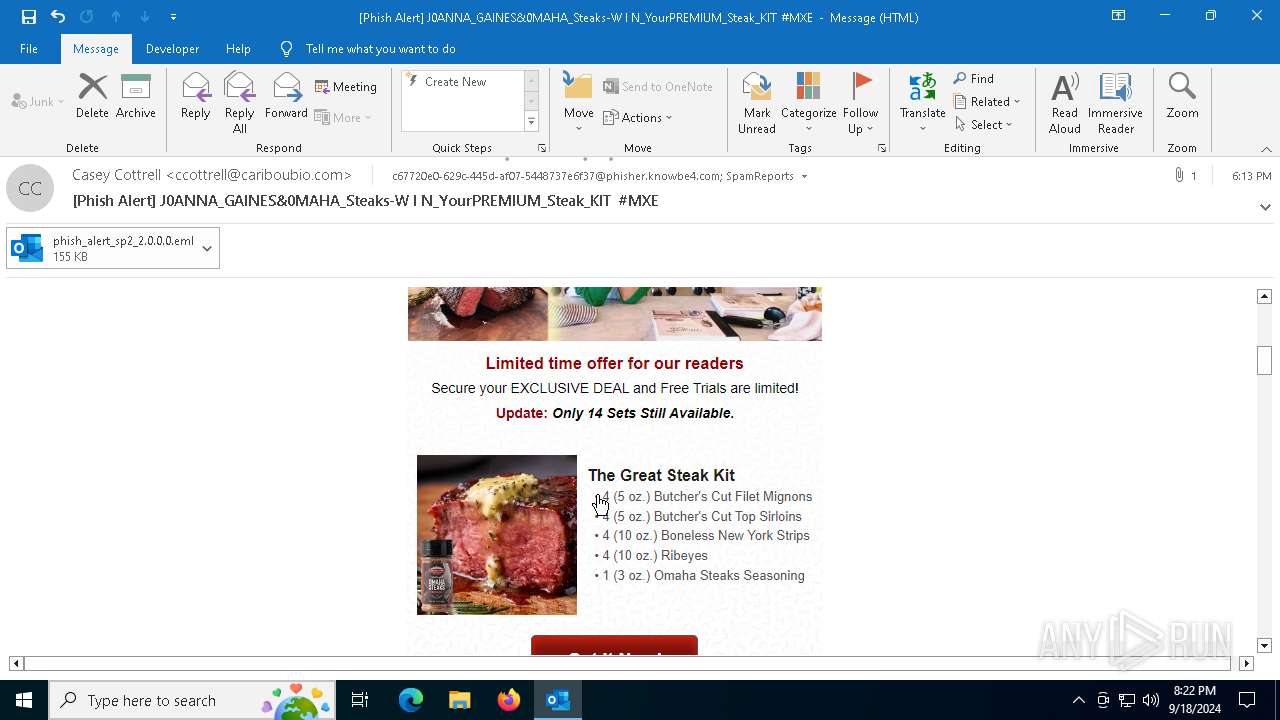The height and width of the screenshot is (720, 1280).
Task: Delete this message
Action: (x=92, y=96)
